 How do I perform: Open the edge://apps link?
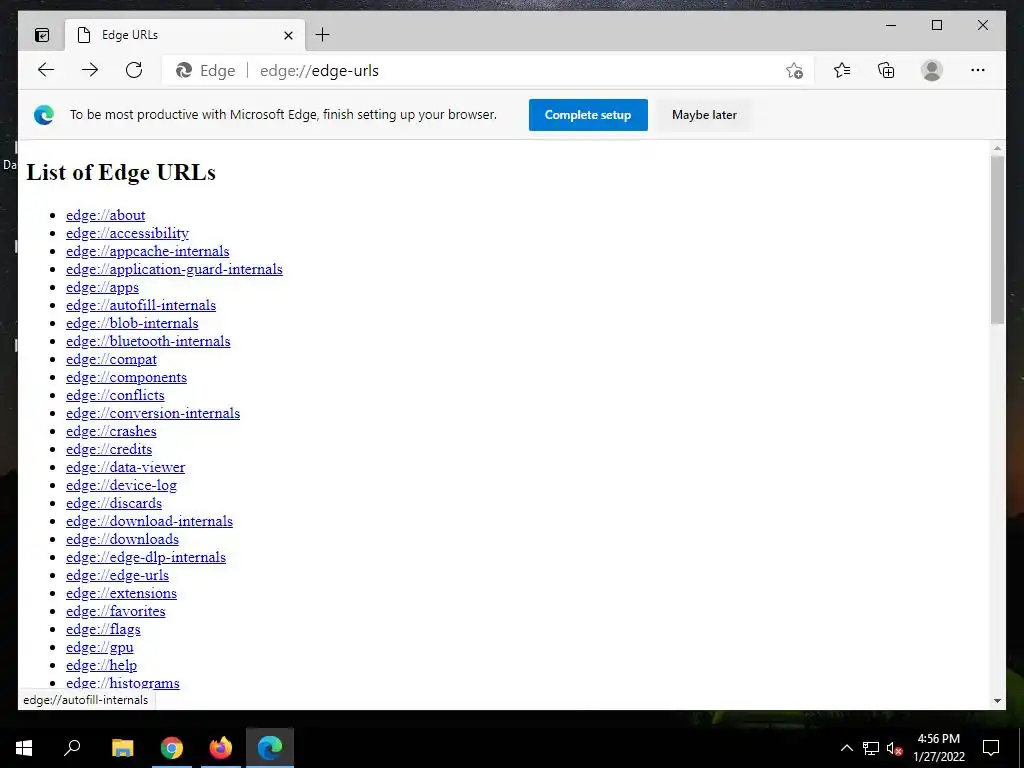[x=103, y=287]
